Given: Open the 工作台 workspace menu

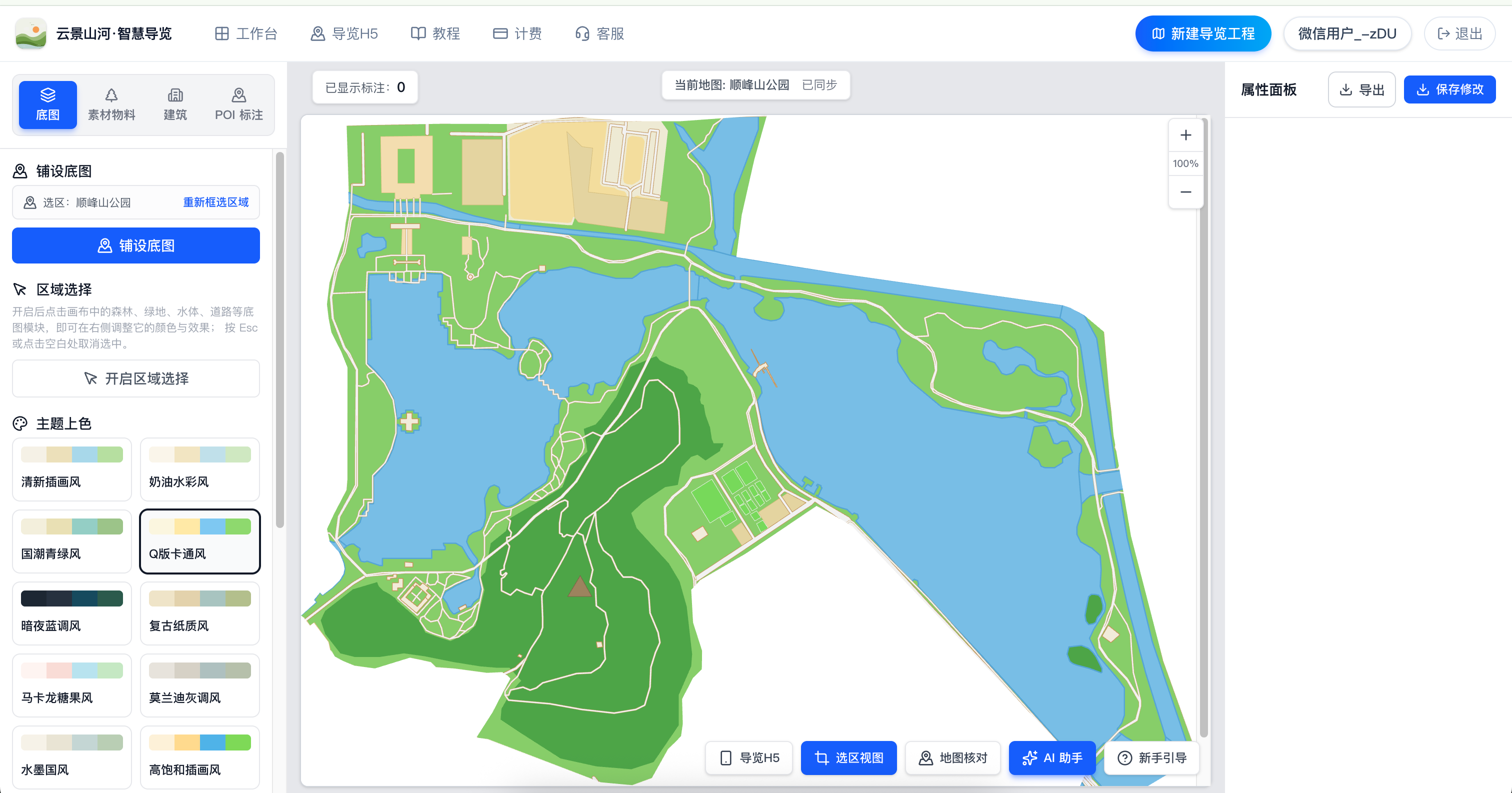Looking at the screenshot, I should tap(246, 33).
